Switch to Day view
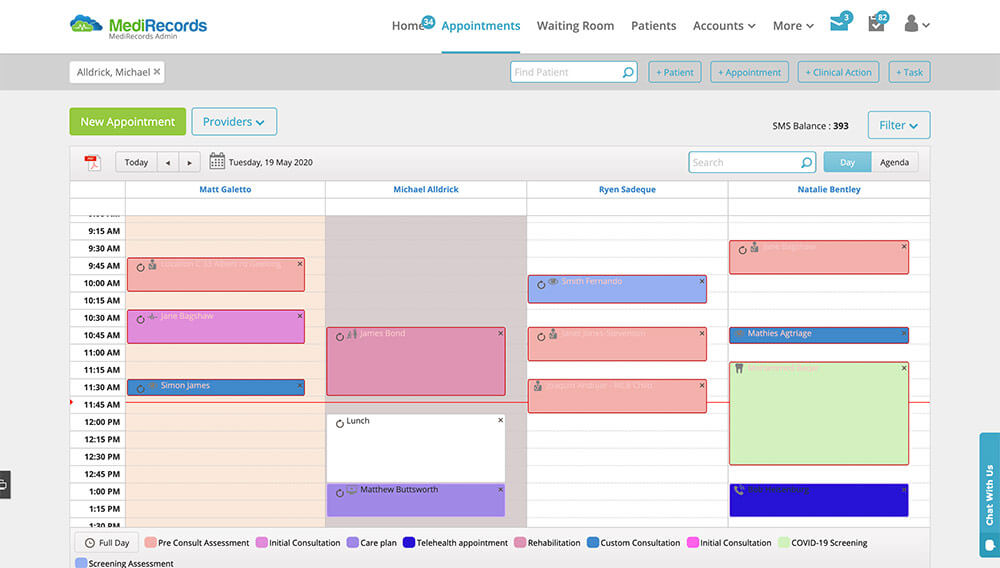 pos(847,163)
